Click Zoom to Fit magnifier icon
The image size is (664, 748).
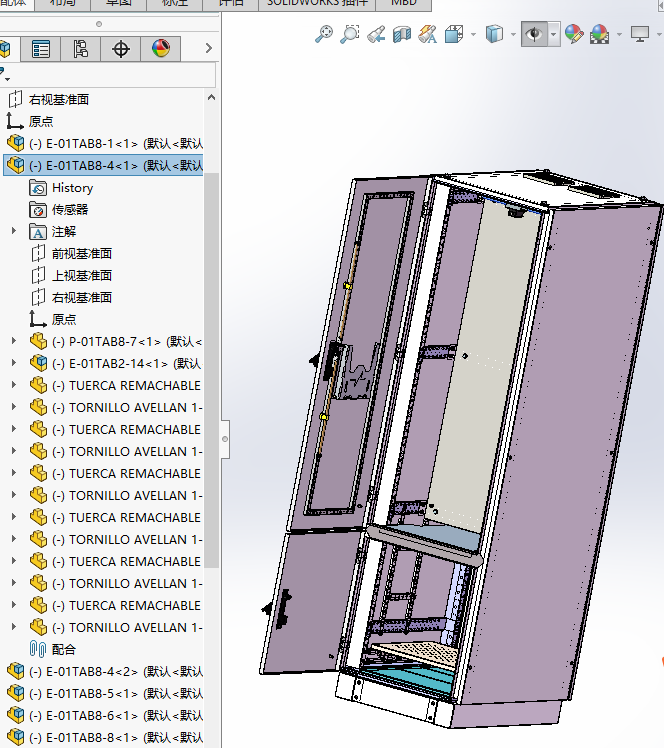click(x=324, y=34)
